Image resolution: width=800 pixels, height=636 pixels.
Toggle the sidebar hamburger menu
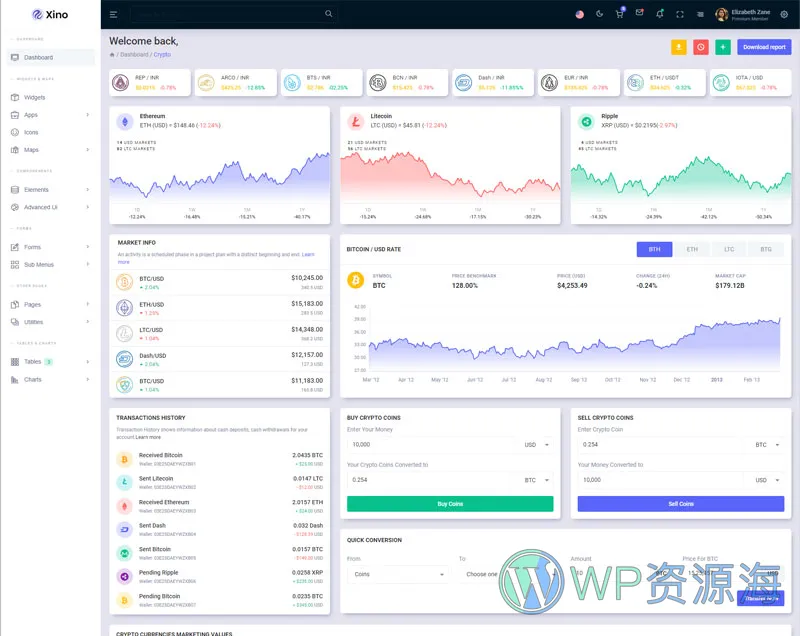pyautogui.click(x=114, y=14)
